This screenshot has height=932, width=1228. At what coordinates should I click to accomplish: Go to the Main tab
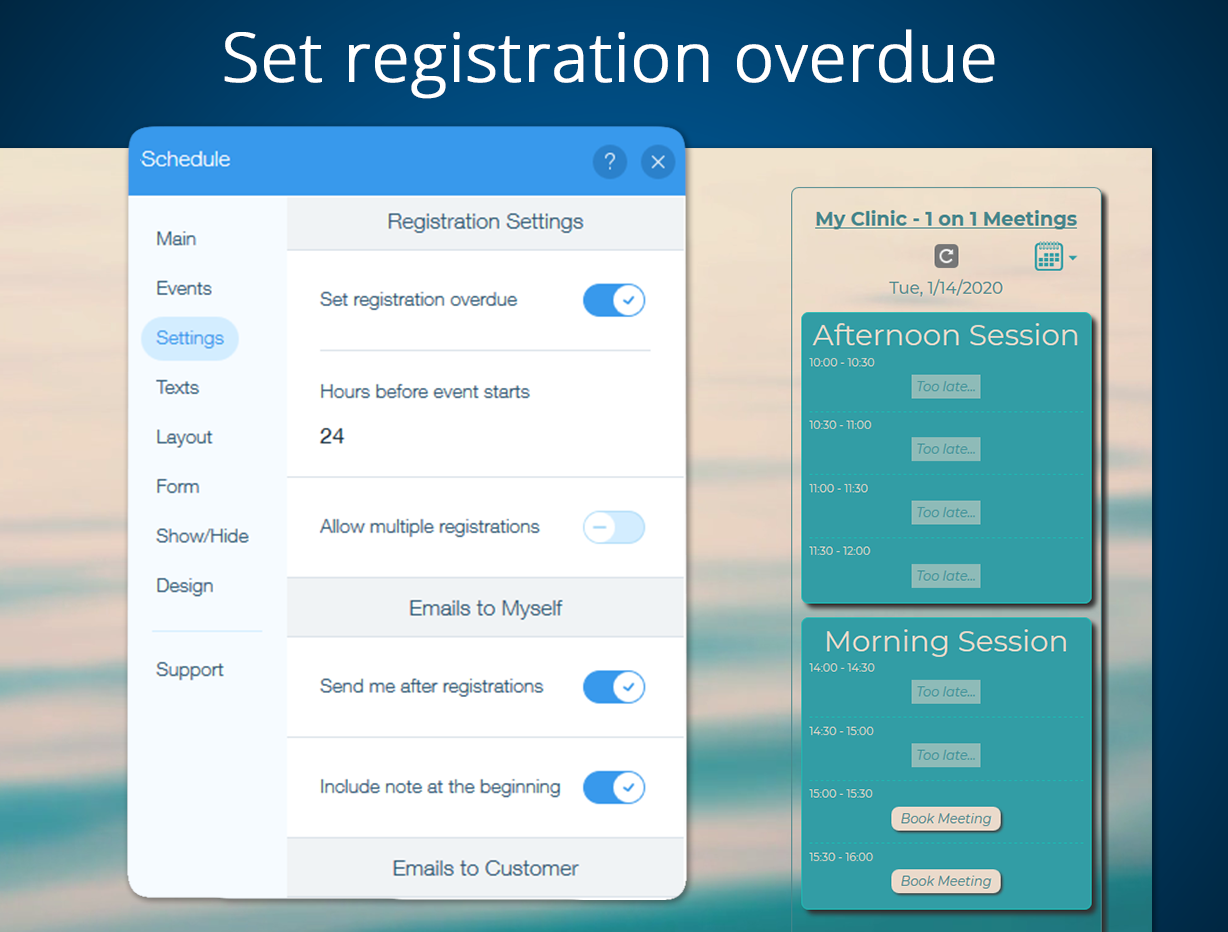pos(176,239)
